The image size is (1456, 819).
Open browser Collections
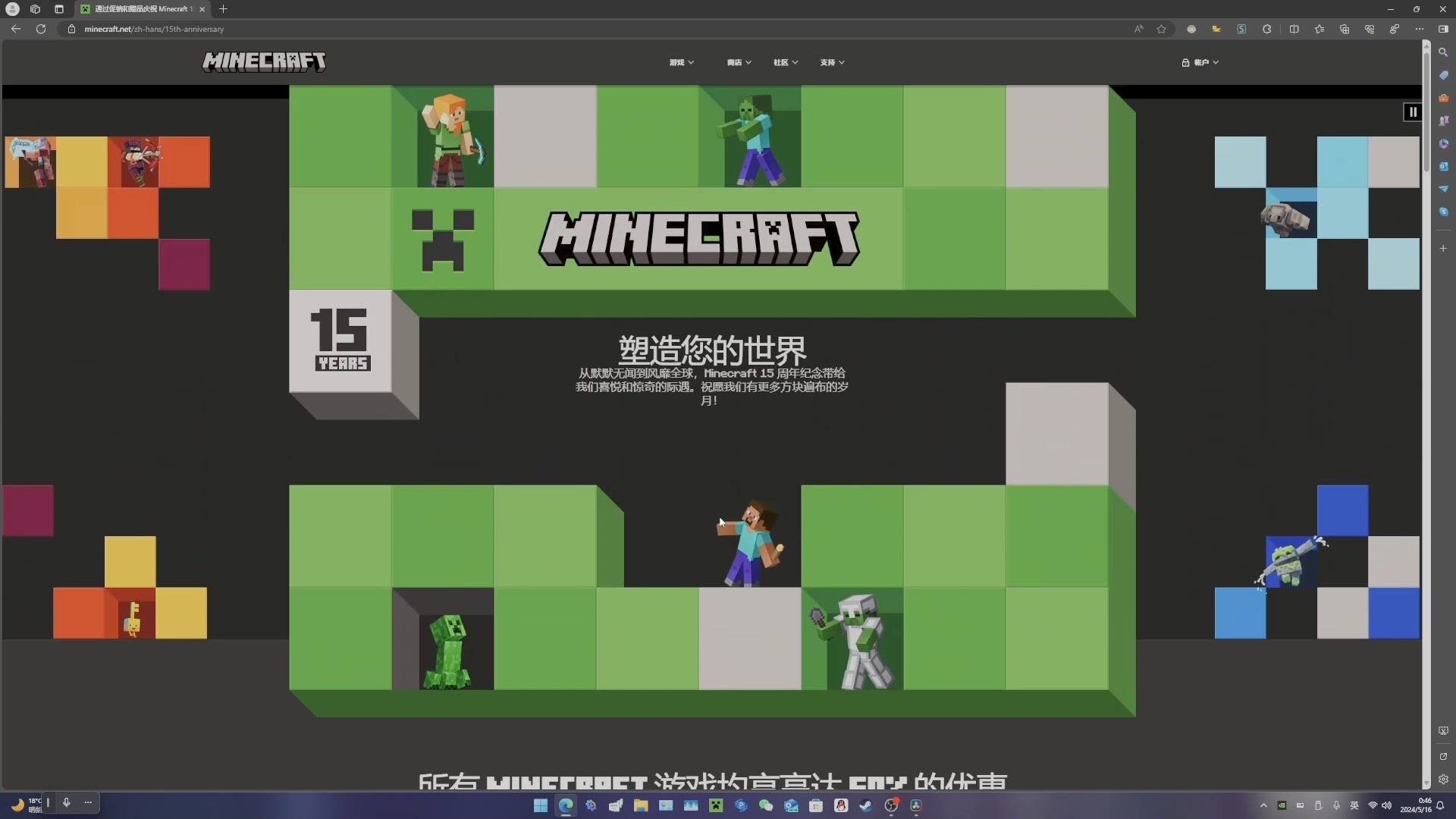[x=1345, y=29]
